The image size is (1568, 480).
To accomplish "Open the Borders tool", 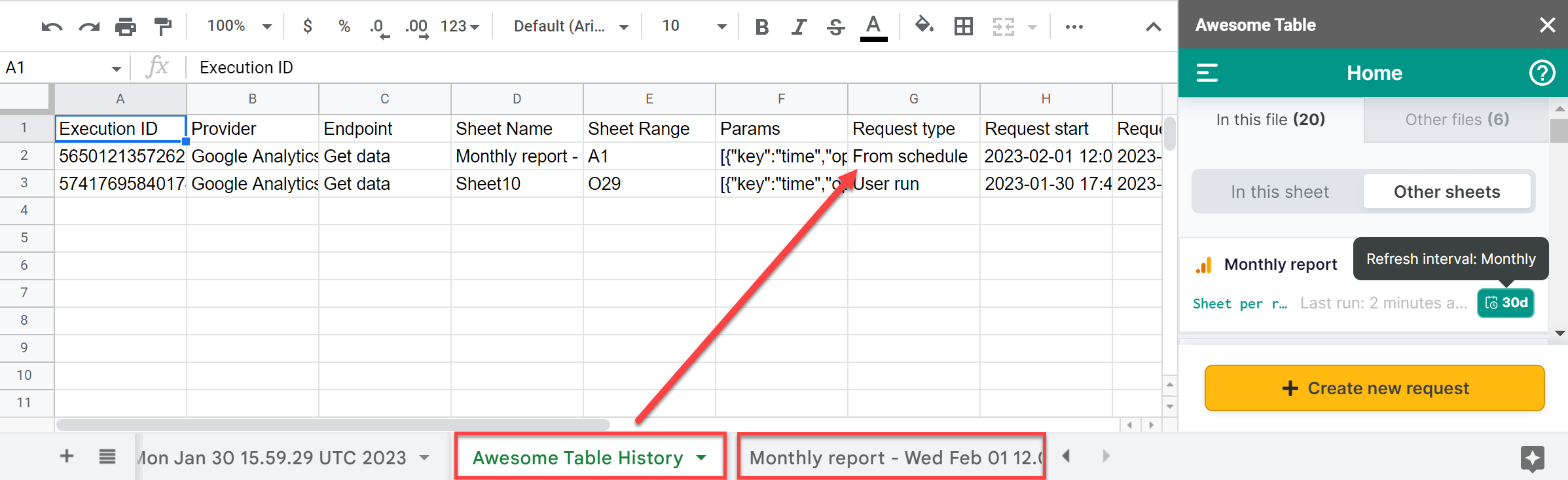I will [x=963, y=27].
